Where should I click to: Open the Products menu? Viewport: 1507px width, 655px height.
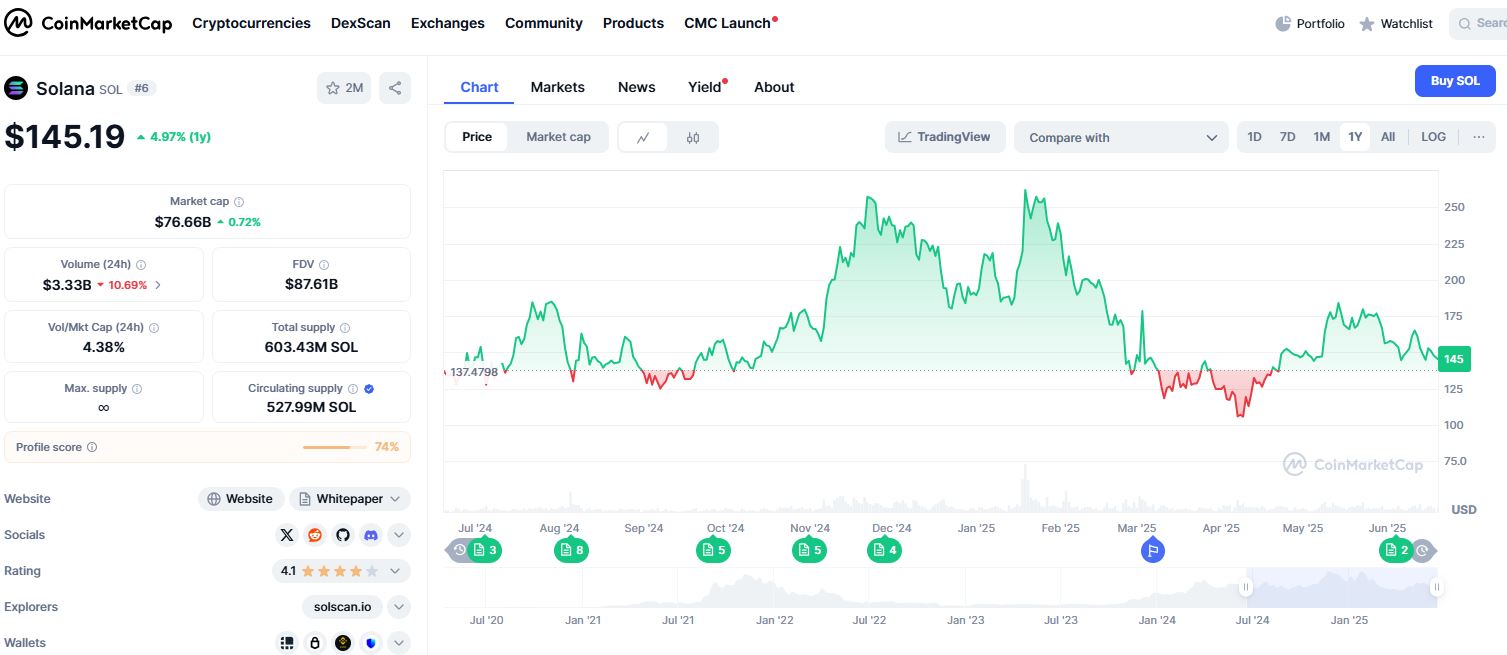(x=633, y=23)
